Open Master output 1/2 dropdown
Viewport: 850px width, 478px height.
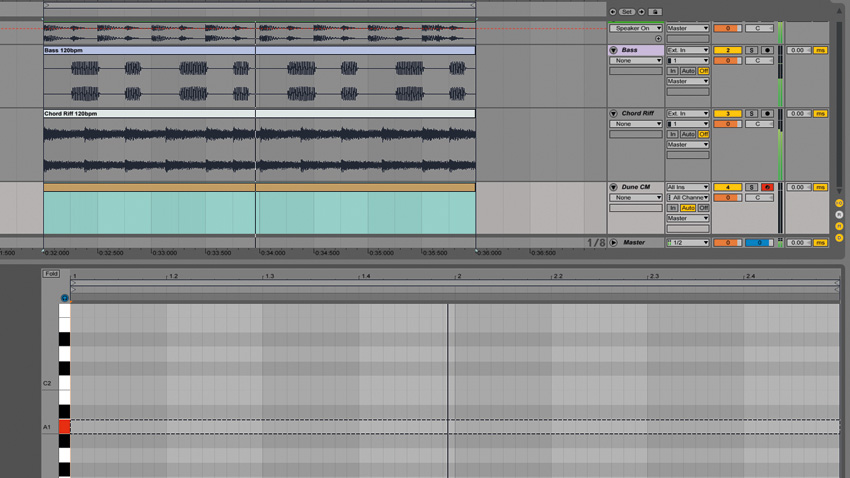pyautogui.click(x=687, y=243)
